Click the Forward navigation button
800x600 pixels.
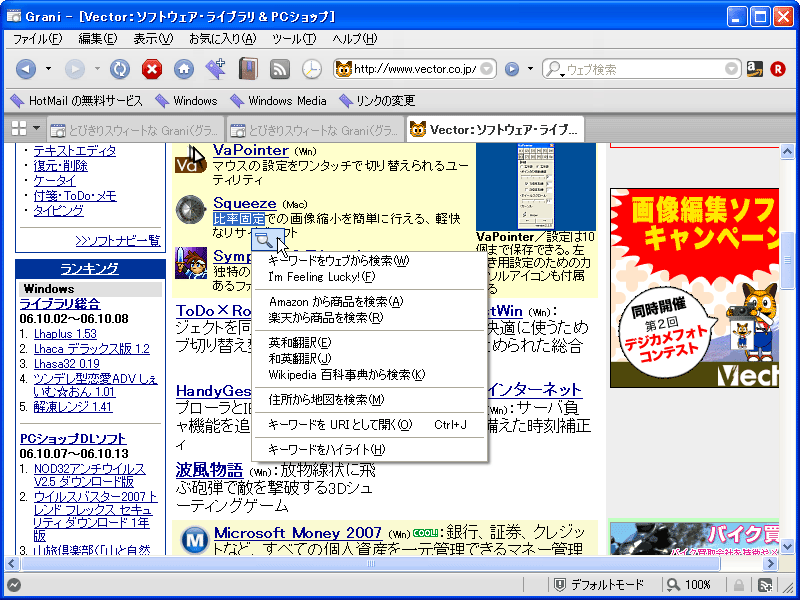[x=74, y=69]
